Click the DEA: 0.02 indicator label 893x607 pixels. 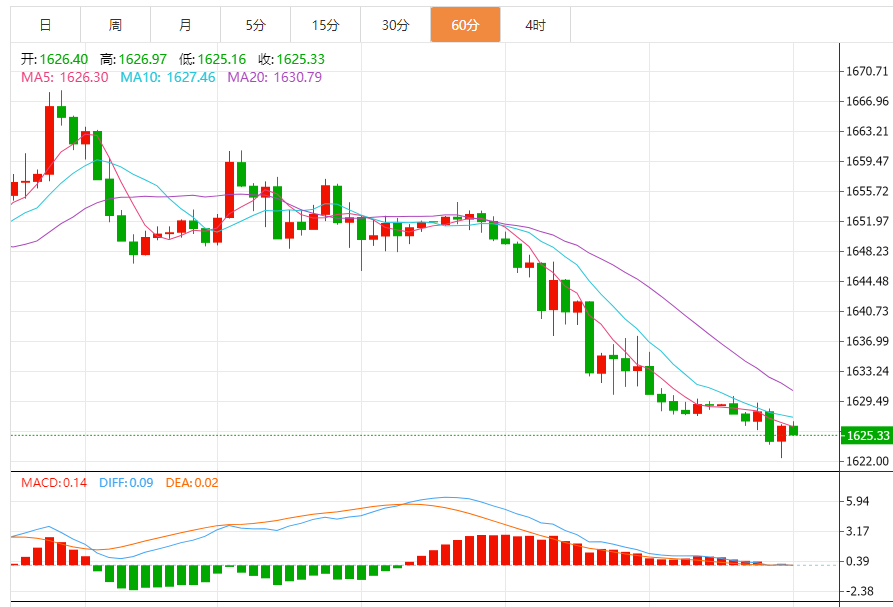192,483
